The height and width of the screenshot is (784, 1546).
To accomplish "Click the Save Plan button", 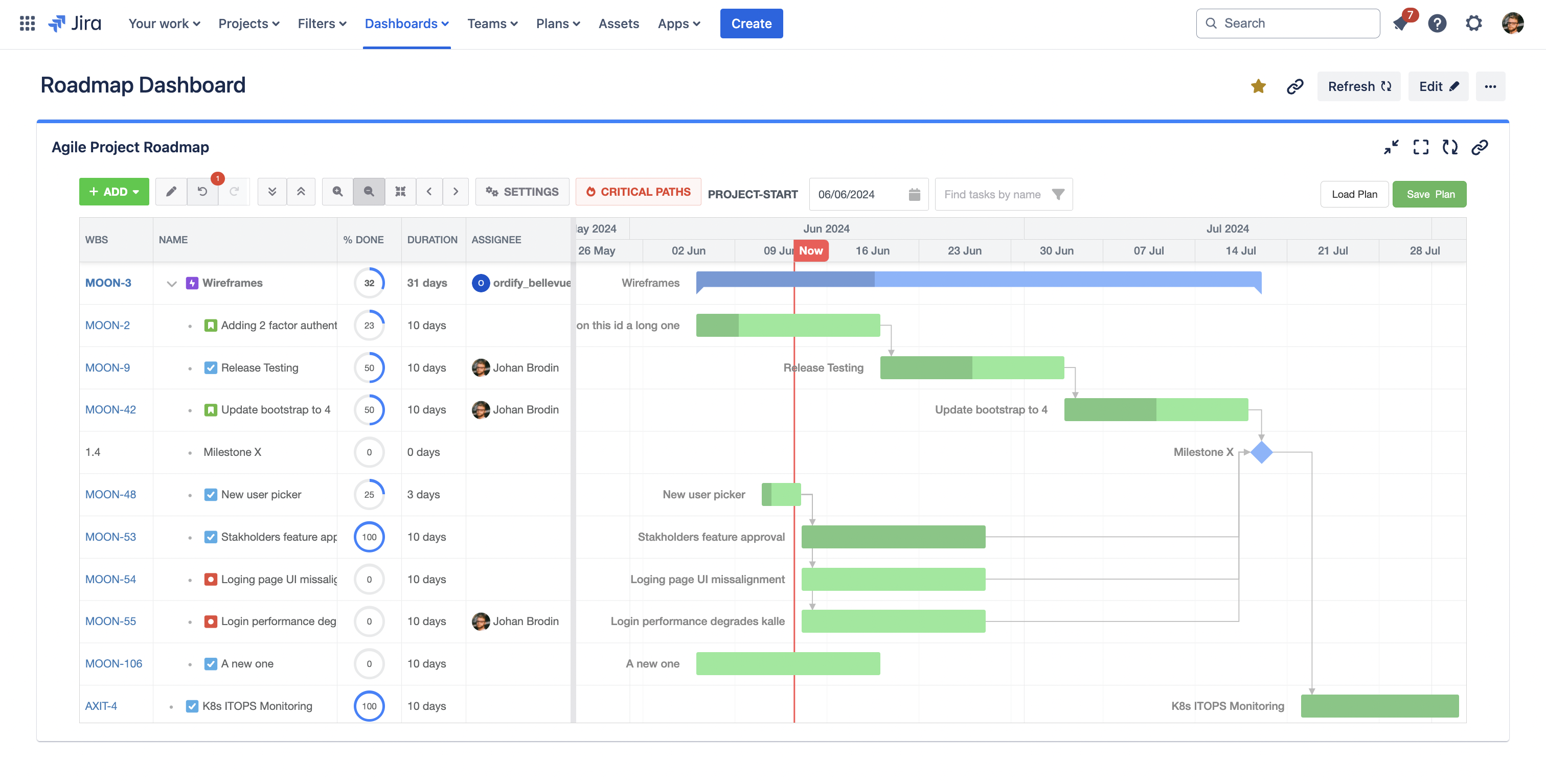I will 1429,194.
